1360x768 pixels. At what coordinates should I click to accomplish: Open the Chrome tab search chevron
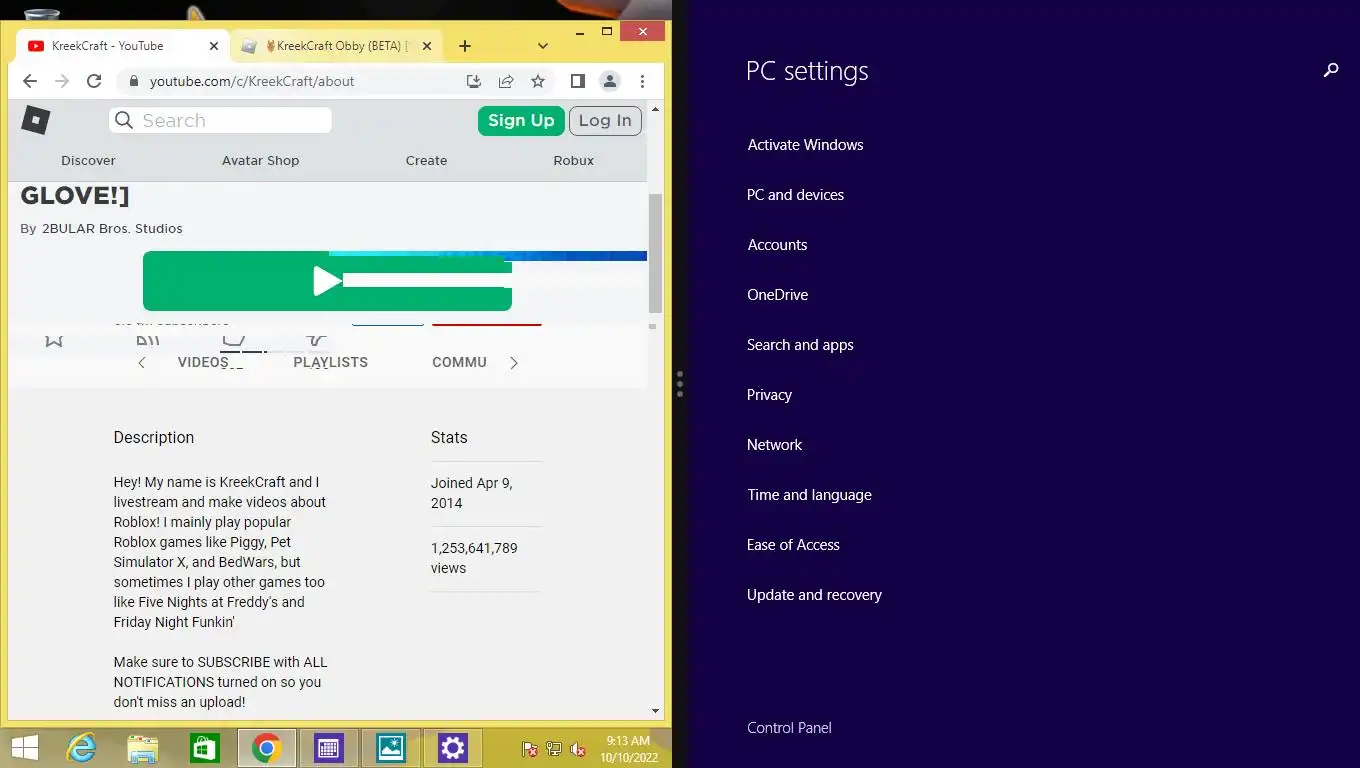point(543,46)
